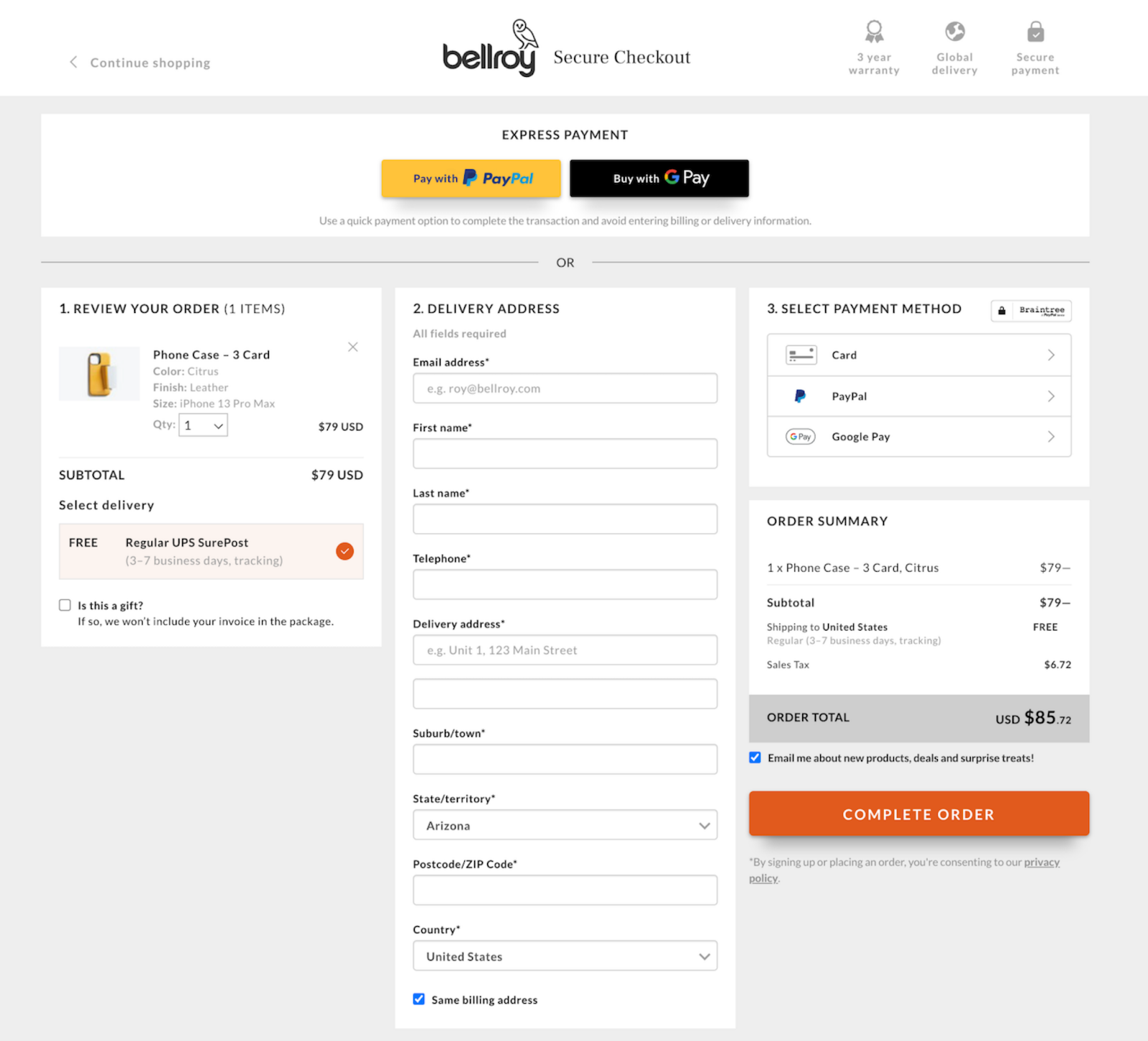Click the Secure Checkout heading

coord(622,57)
